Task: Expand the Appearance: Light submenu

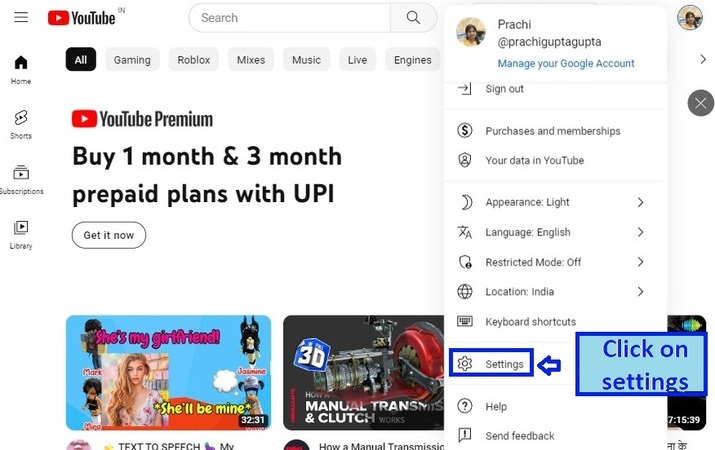Action: [553, 202]
